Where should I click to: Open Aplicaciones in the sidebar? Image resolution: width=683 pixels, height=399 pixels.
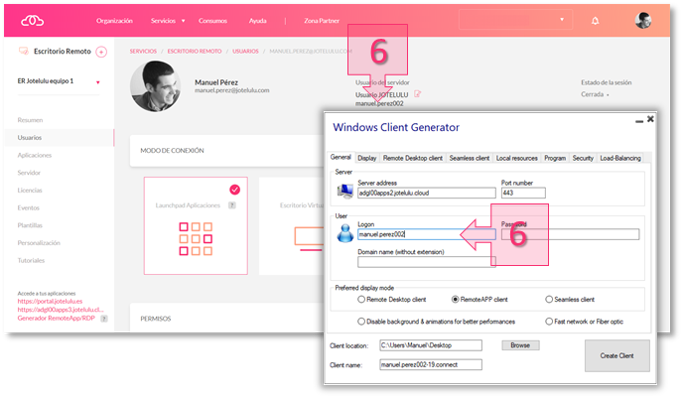pos(34,155)
